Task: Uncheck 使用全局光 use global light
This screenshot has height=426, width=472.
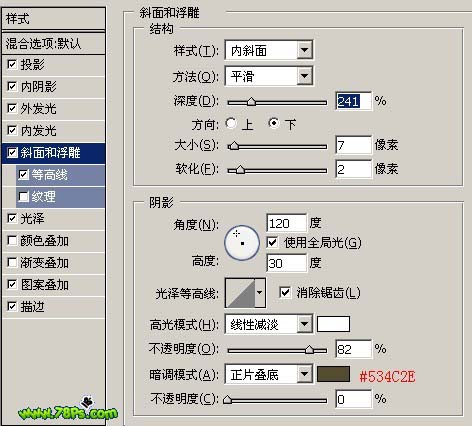Action: pos(272,242)
